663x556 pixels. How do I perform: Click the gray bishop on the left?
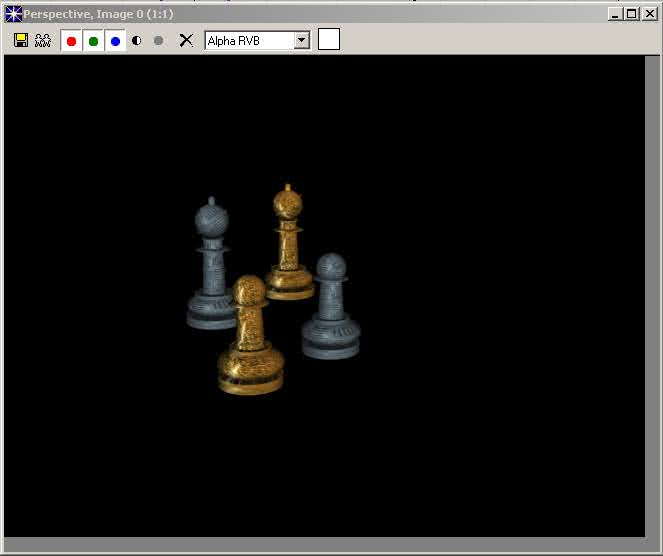click(212, 265)
